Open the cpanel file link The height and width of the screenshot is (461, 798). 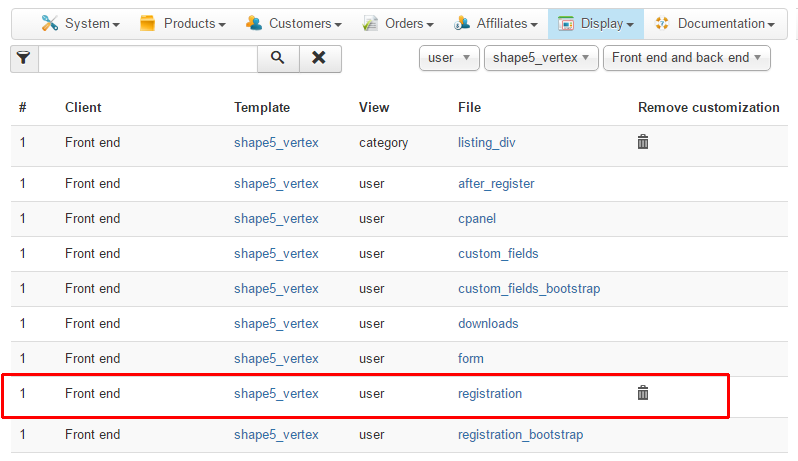click(x=477, y=219)
